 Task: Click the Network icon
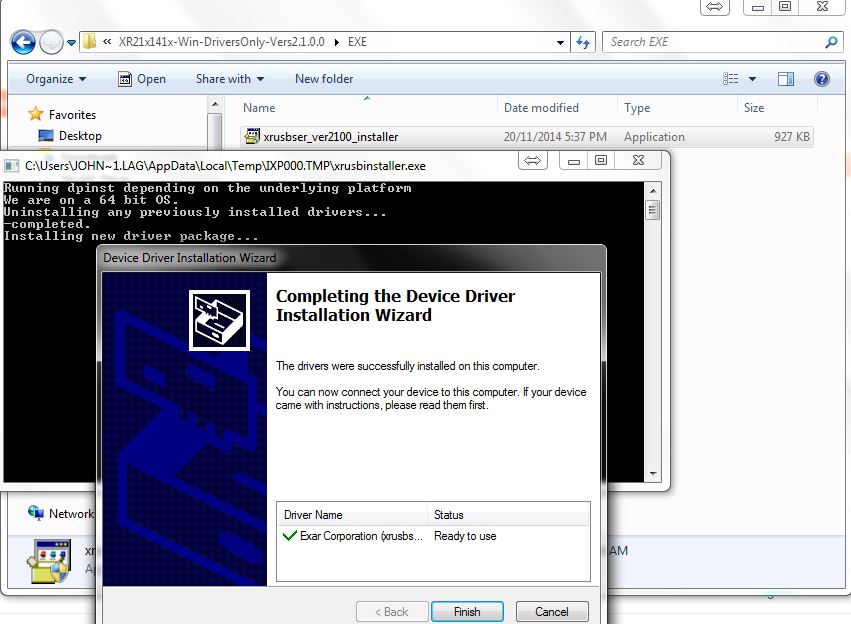click(x=35, y=513)
